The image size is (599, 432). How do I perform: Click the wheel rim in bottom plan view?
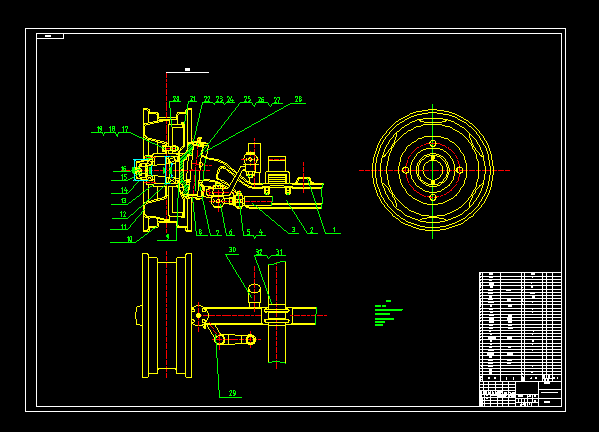click(167, 316)
